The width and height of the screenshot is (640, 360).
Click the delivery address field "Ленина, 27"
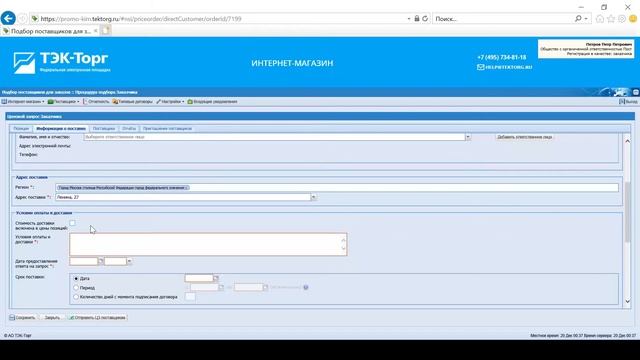[183, 197]
